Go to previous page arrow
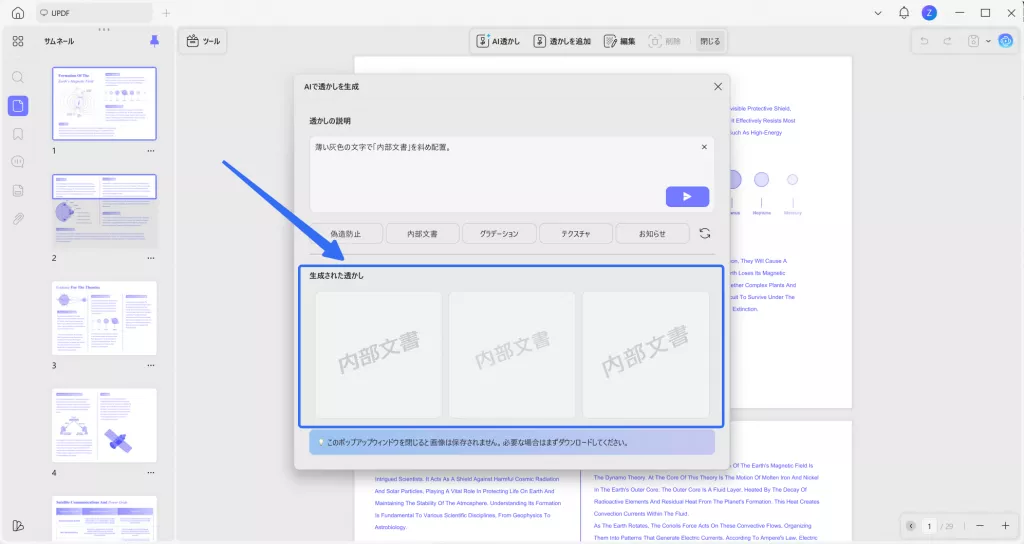This screenshot has height=544, width=1024. (911, 526)
